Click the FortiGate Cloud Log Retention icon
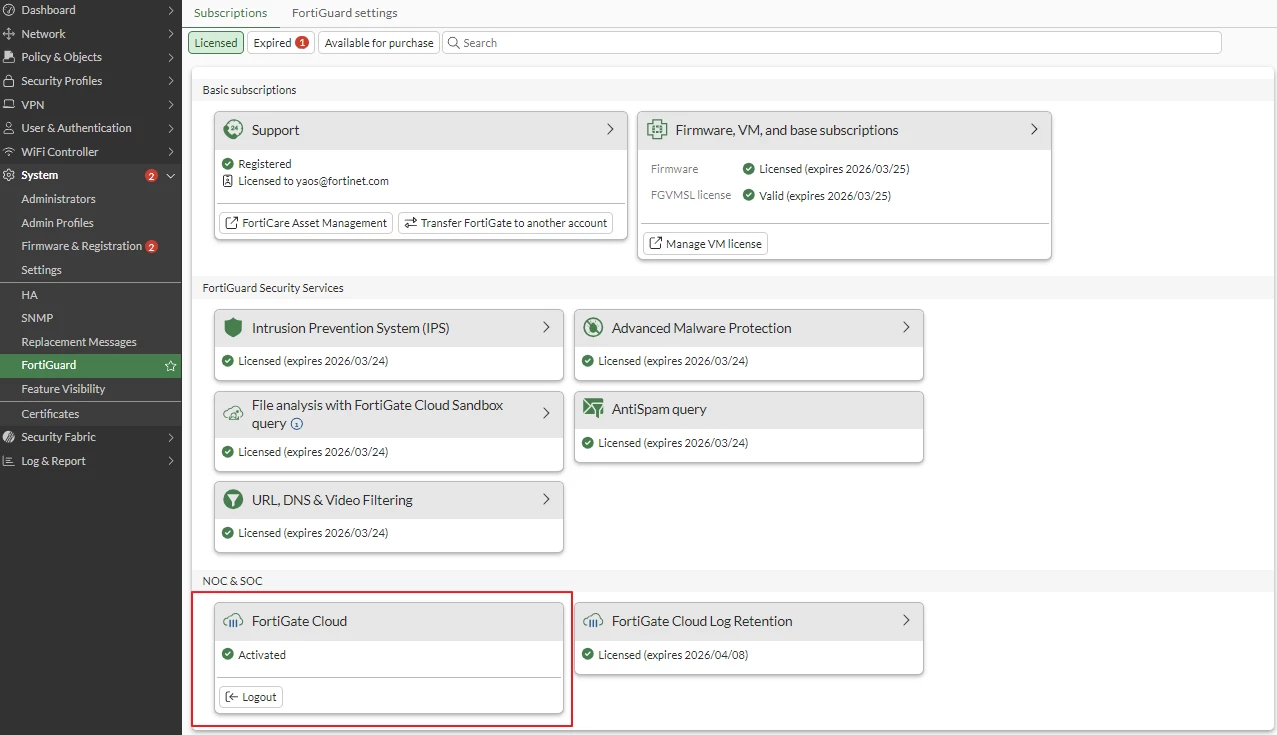Image resolution: width=1277 pixels, height=735 pixels. (x=593, y=621)
